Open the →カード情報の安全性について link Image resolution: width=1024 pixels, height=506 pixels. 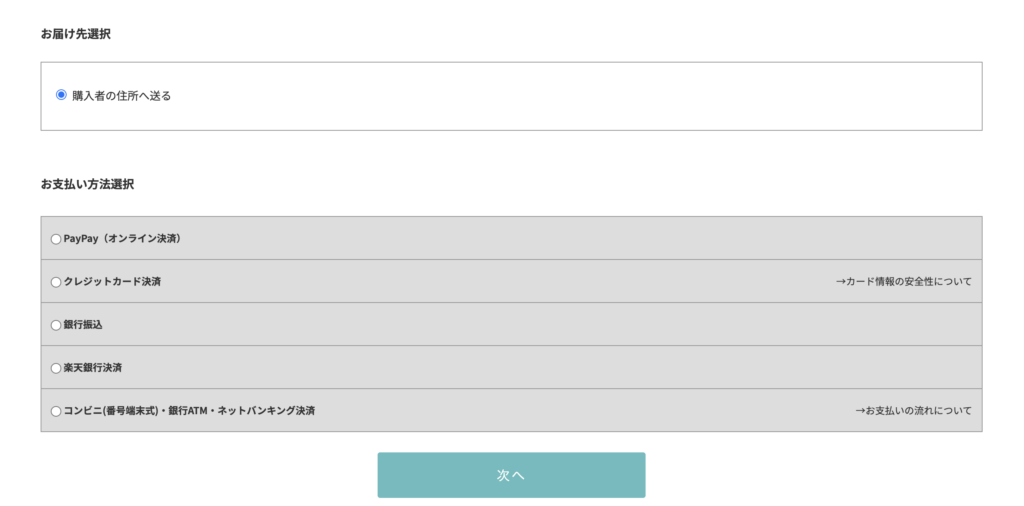click(x=903, y=282)
